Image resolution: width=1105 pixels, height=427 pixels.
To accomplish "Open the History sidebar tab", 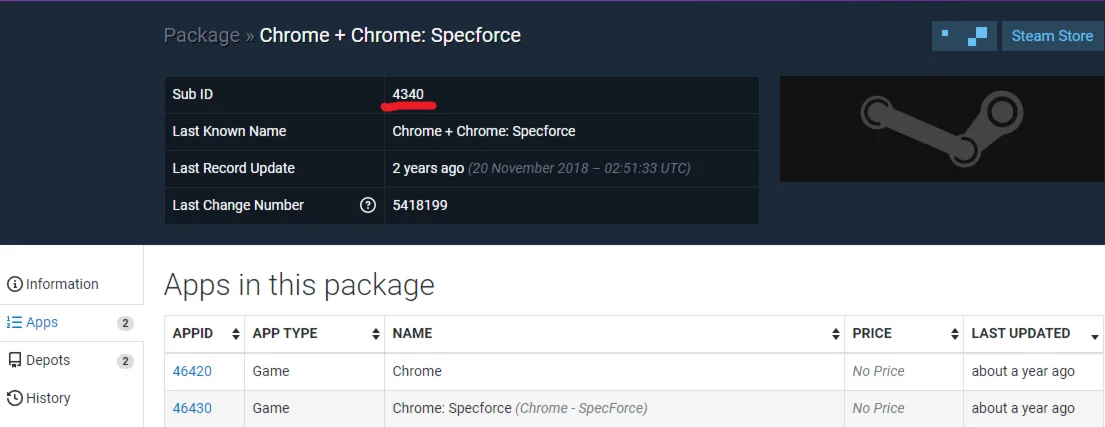I will click(48, 398).
